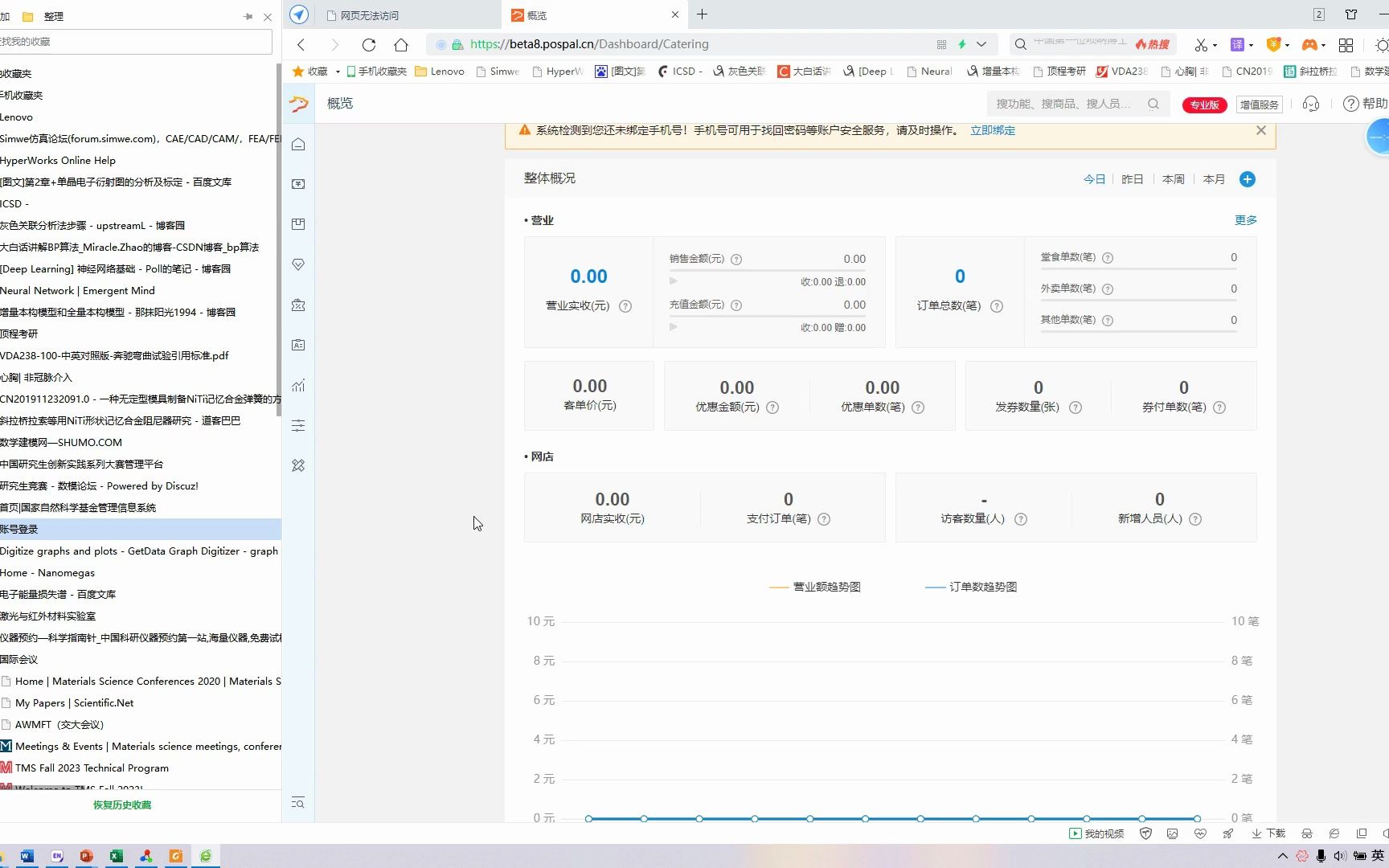This screenshot has width=1389, height=868.
Task: Open the browser extensions grid icon
Action: [1346, 45]
